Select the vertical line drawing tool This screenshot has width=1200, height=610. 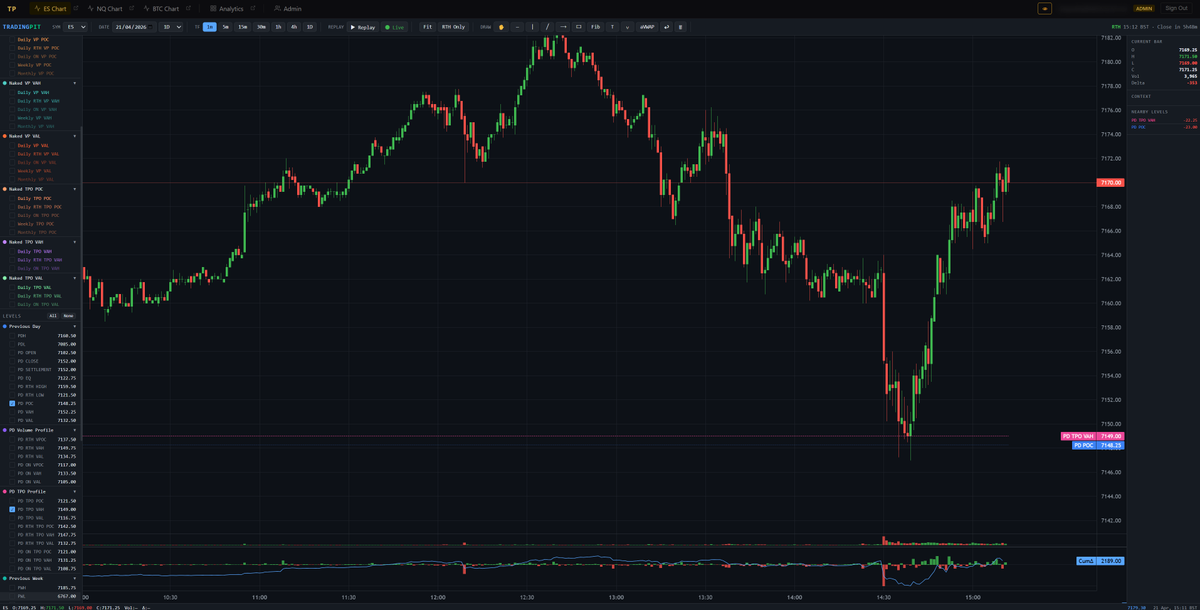[532, 27]
